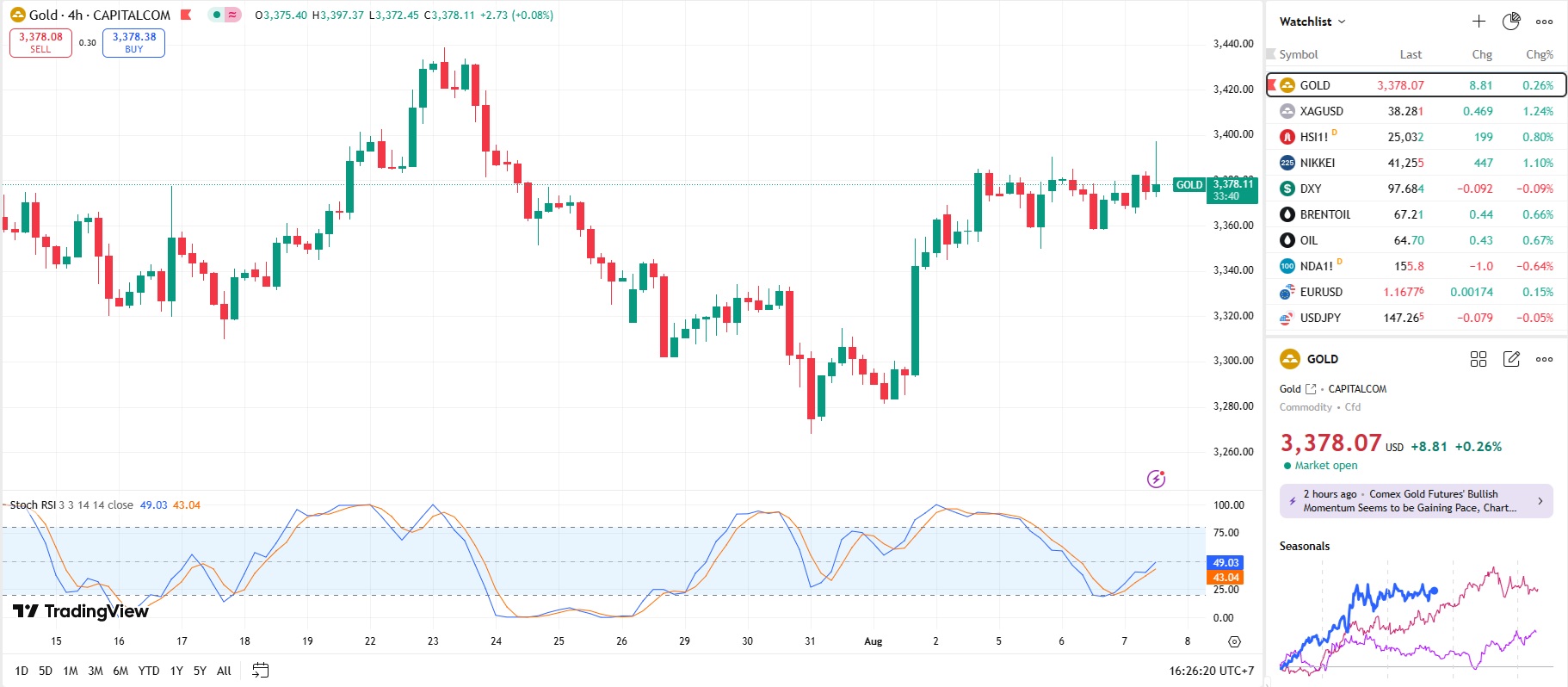Toggle the flag on the GOLD watchlist row
The height and width of the screenshot is (687, 1568).
pos(1272,85)
